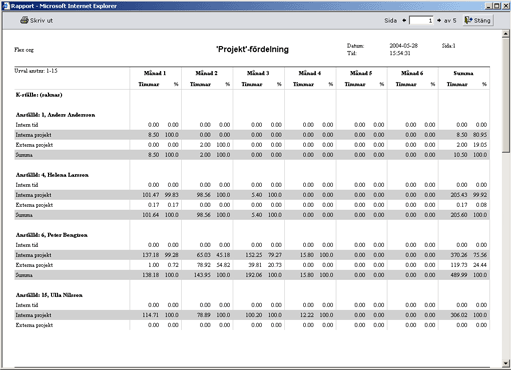This screenshot has height=370, width=511.
Task: Click the Månad 5 column header
Action: click(x=361, y=73)
